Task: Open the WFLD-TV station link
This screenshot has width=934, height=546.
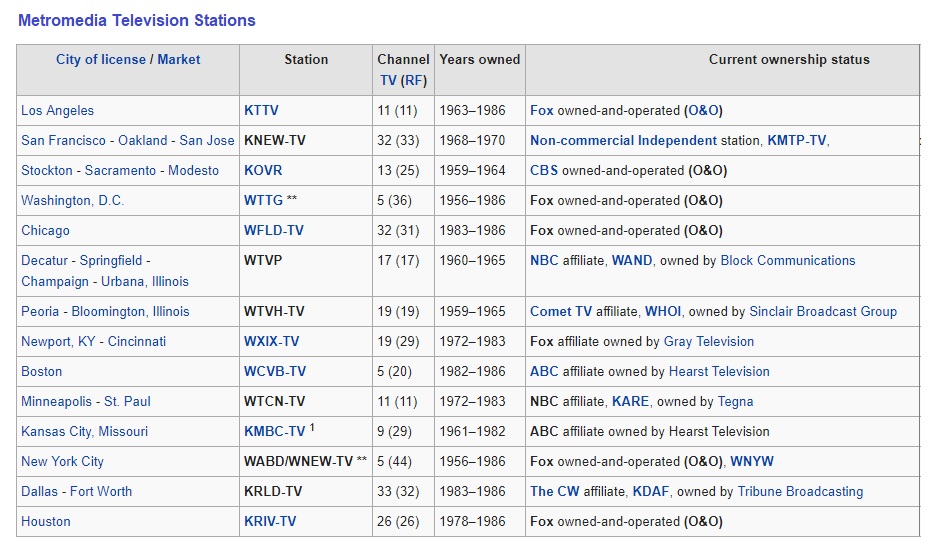Action: 273,230
